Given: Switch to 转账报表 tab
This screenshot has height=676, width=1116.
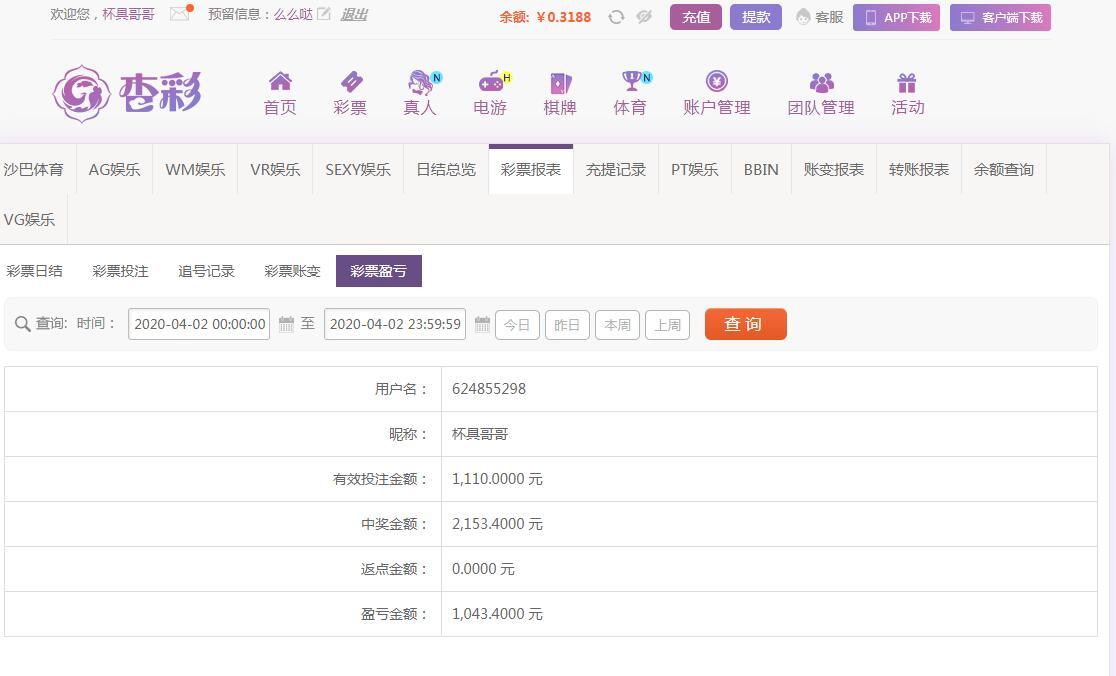Looking at the screenshot, I should point(919,169).
